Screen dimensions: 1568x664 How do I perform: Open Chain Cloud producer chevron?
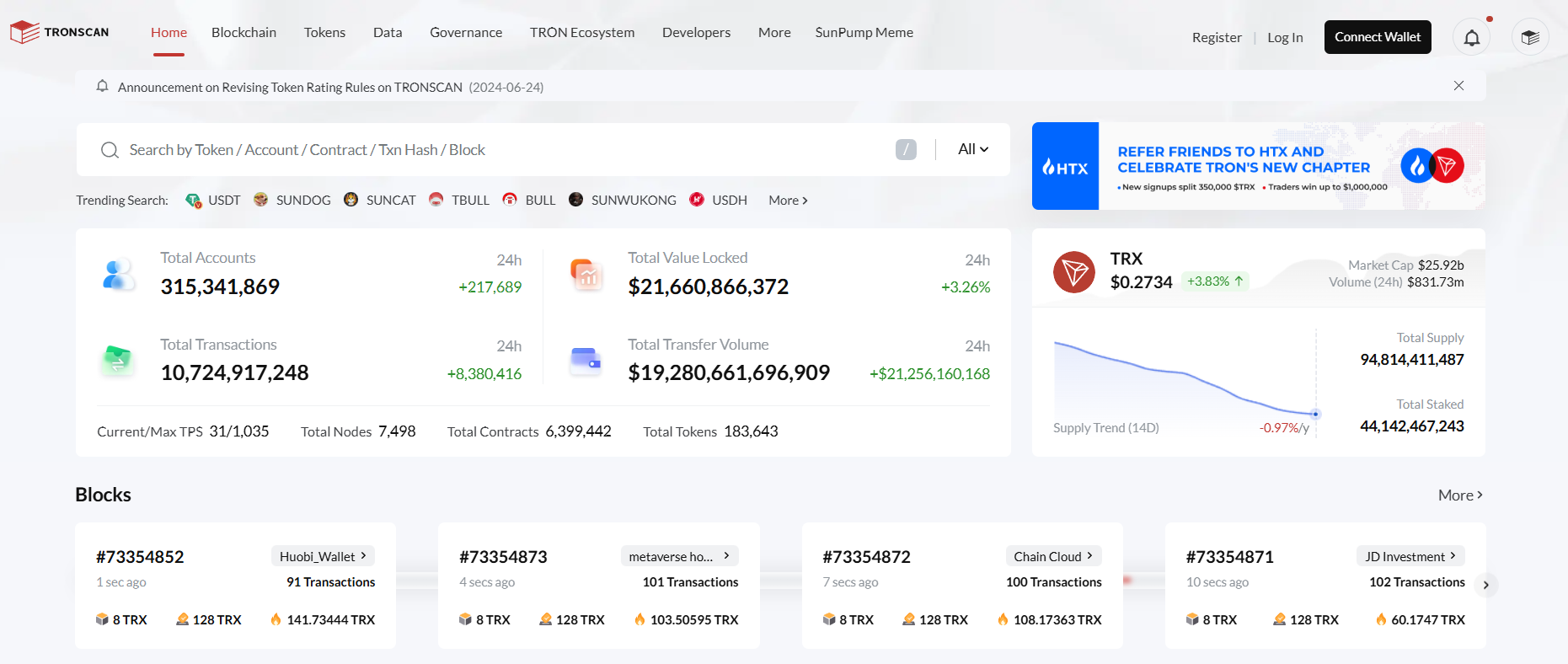1089,556
